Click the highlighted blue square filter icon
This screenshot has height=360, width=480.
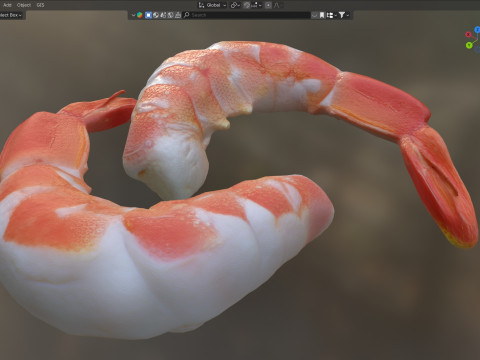148,15
